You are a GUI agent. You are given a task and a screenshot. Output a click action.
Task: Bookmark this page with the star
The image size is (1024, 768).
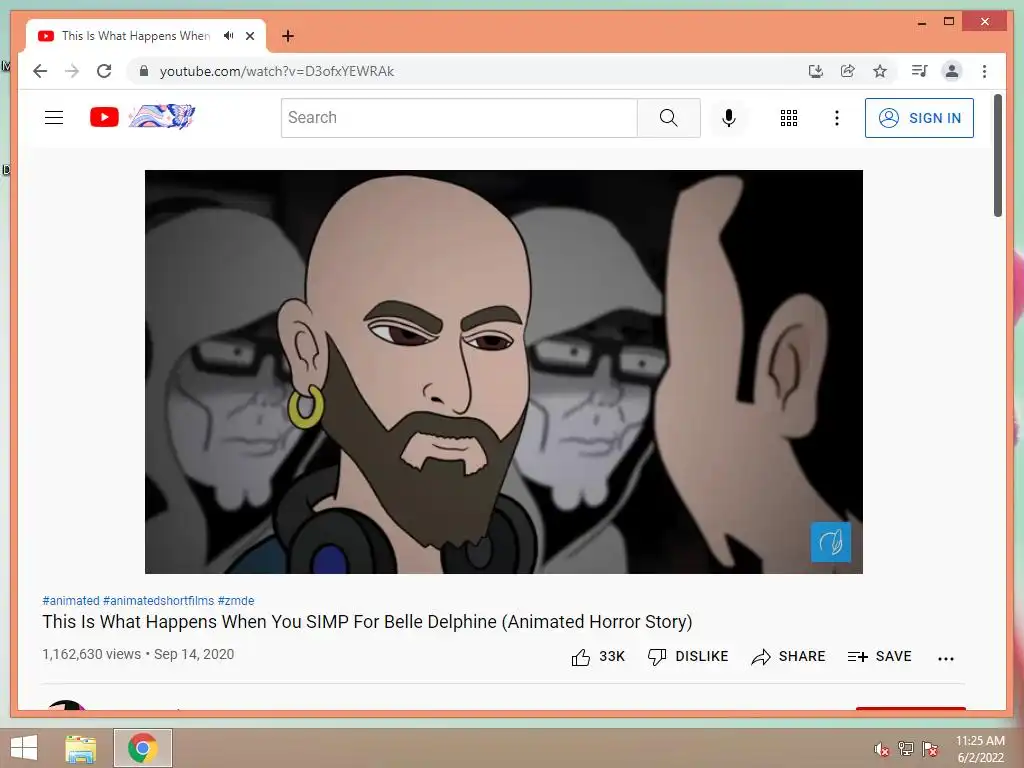click(880, 71)
